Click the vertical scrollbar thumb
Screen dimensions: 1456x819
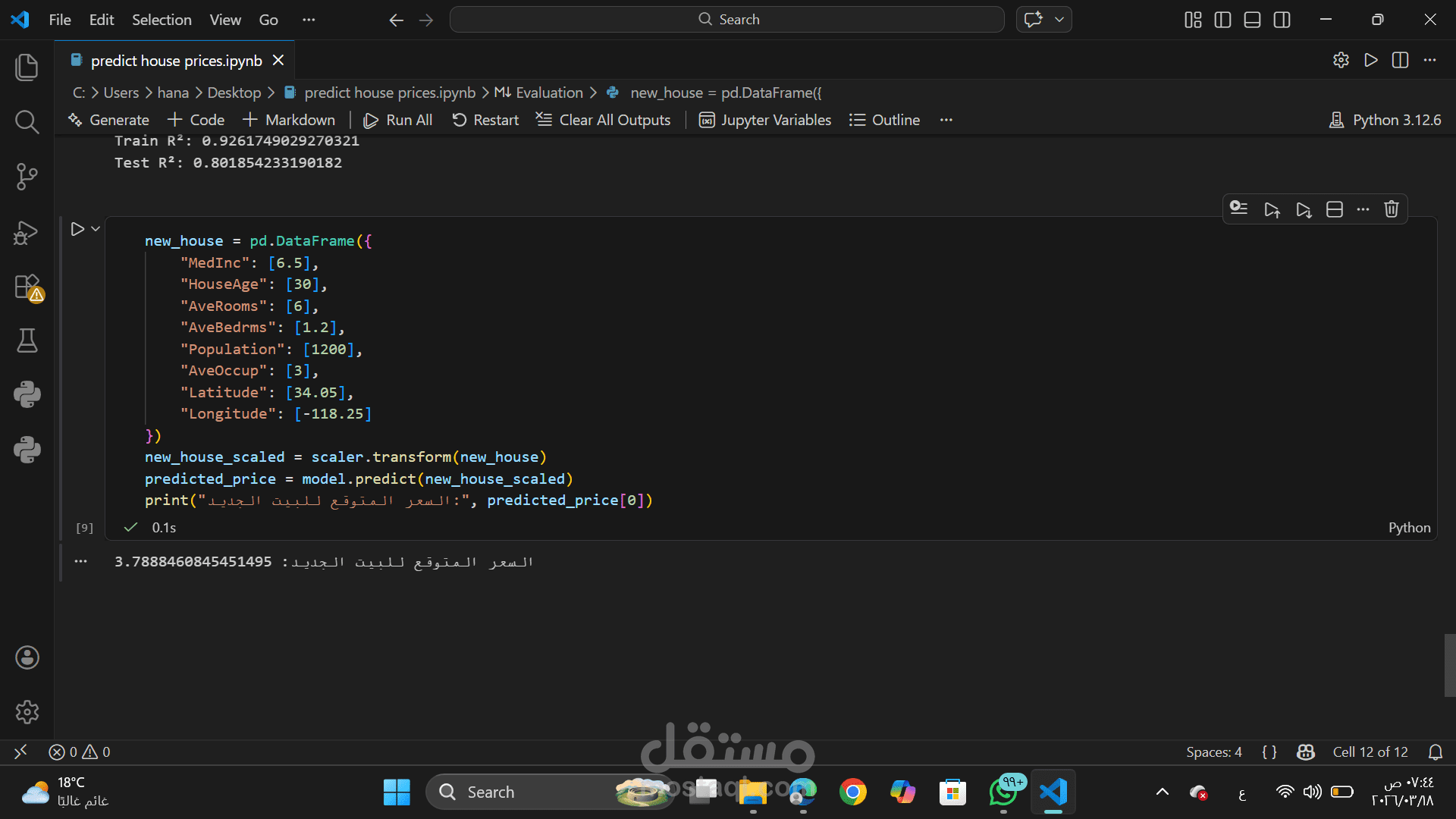(1449, 665)
